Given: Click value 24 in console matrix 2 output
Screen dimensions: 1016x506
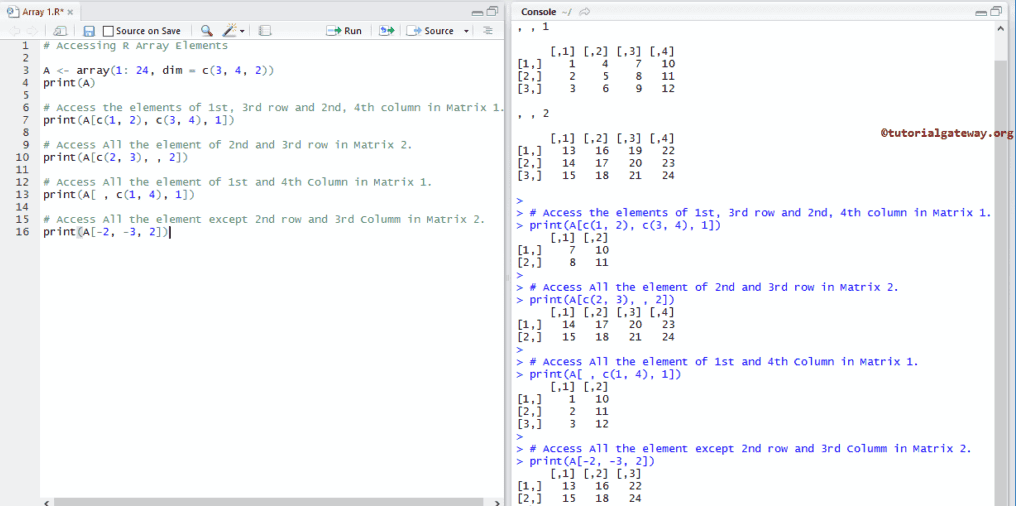Looking at the screenshot, I should (668, 175).
